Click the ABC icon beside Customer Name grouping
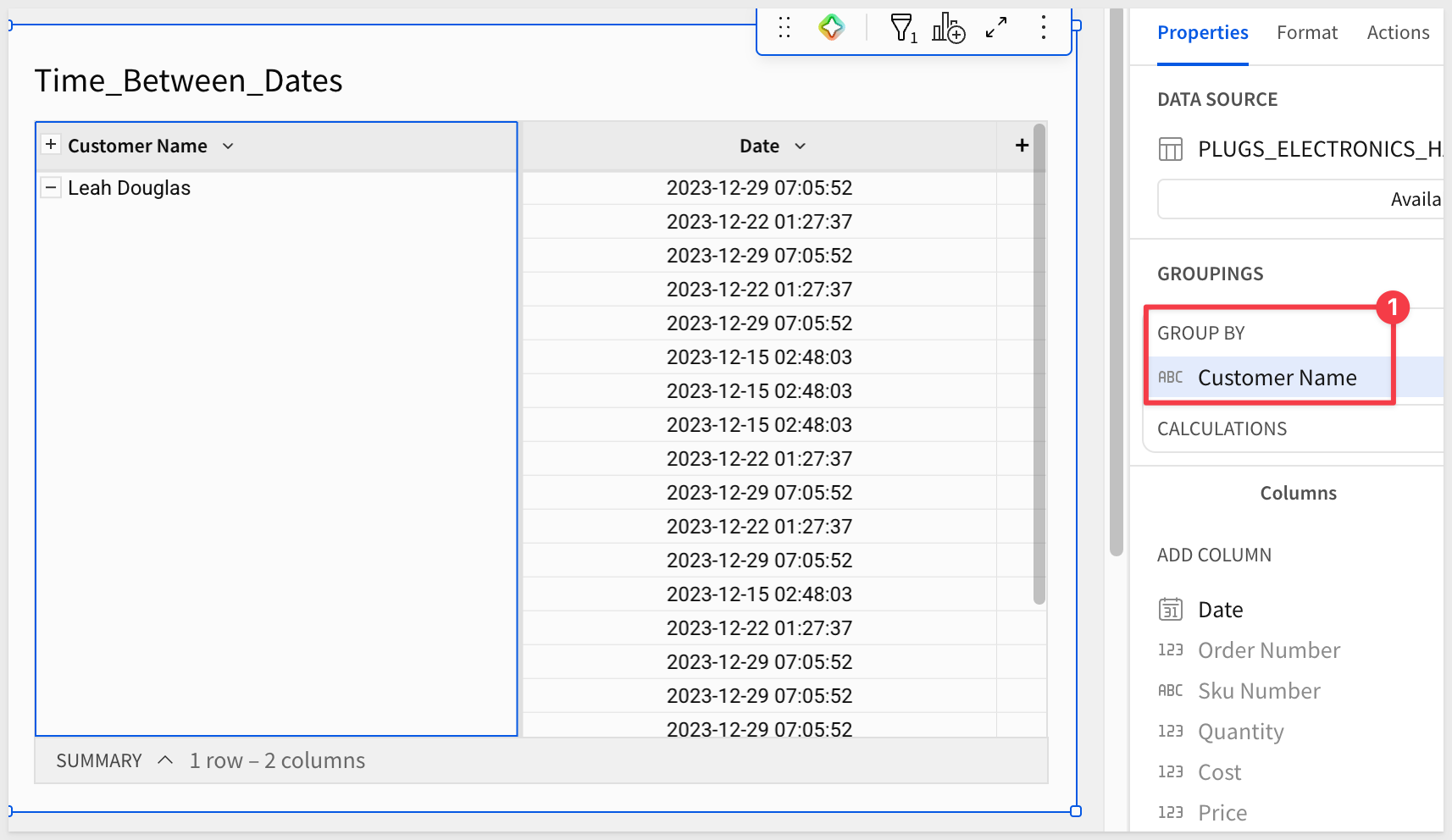The image size is (1452, 840). [x=1171, y=378]
